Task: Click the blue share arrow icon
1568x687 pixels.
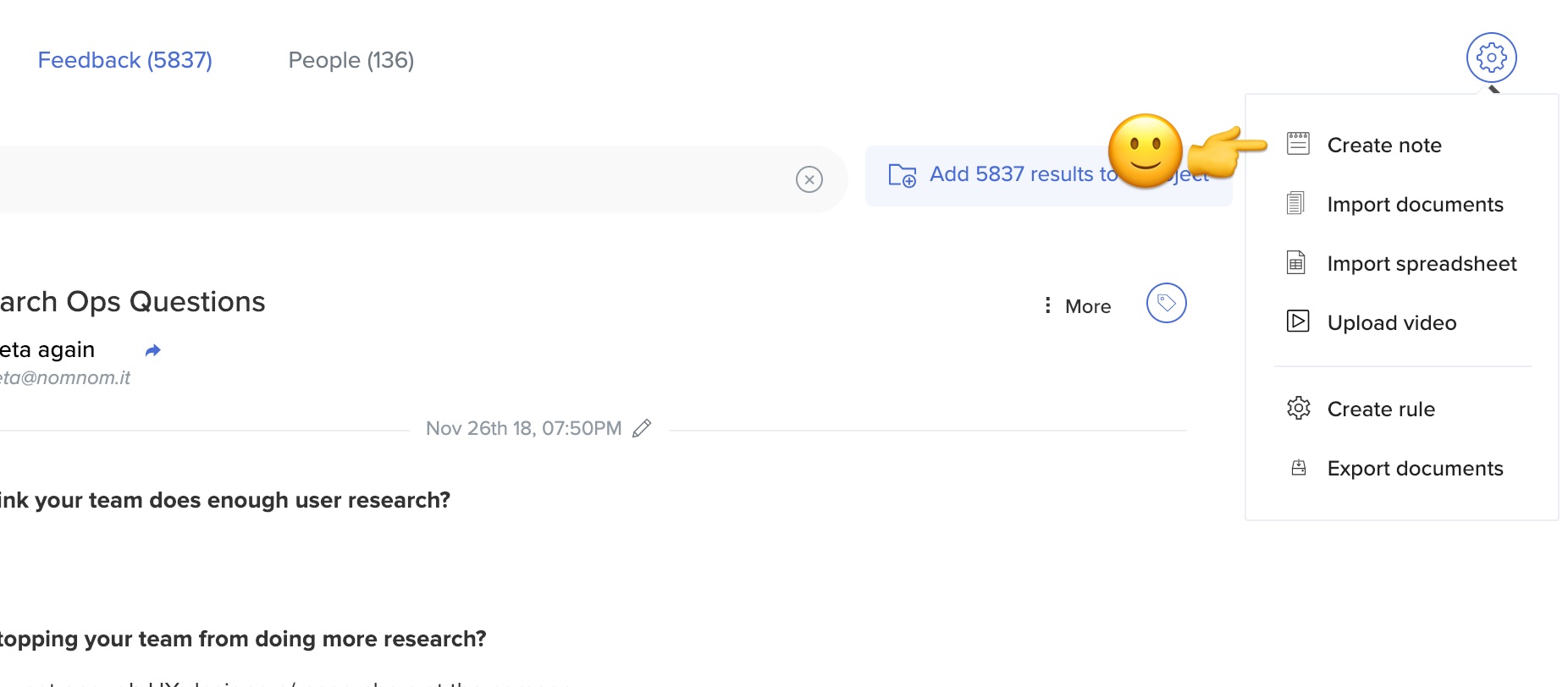Action: tap(153, 350)
